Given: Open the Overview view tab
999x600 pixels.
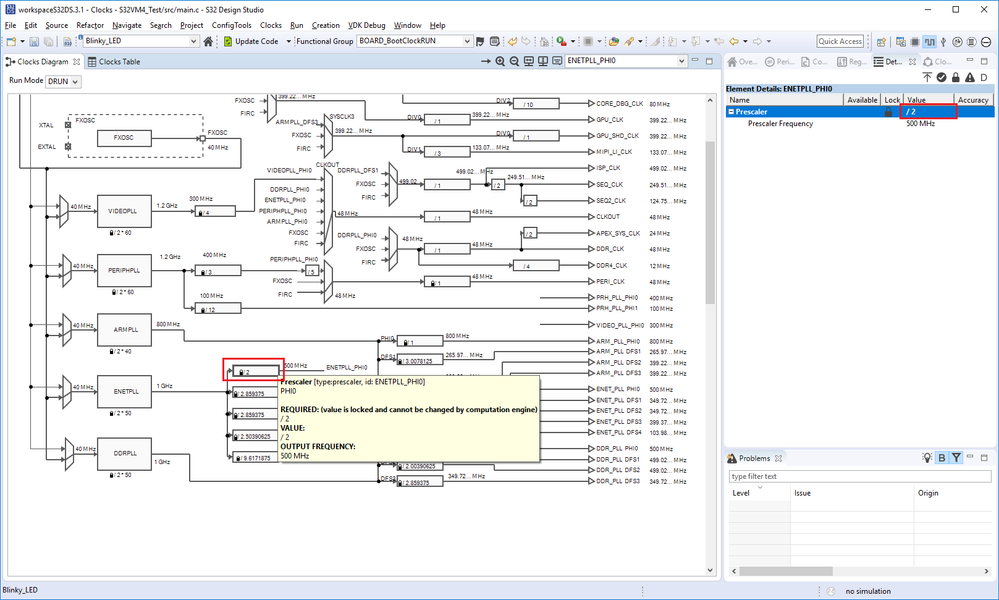Looking at the screenshot, I should click(x=743, y=62).
